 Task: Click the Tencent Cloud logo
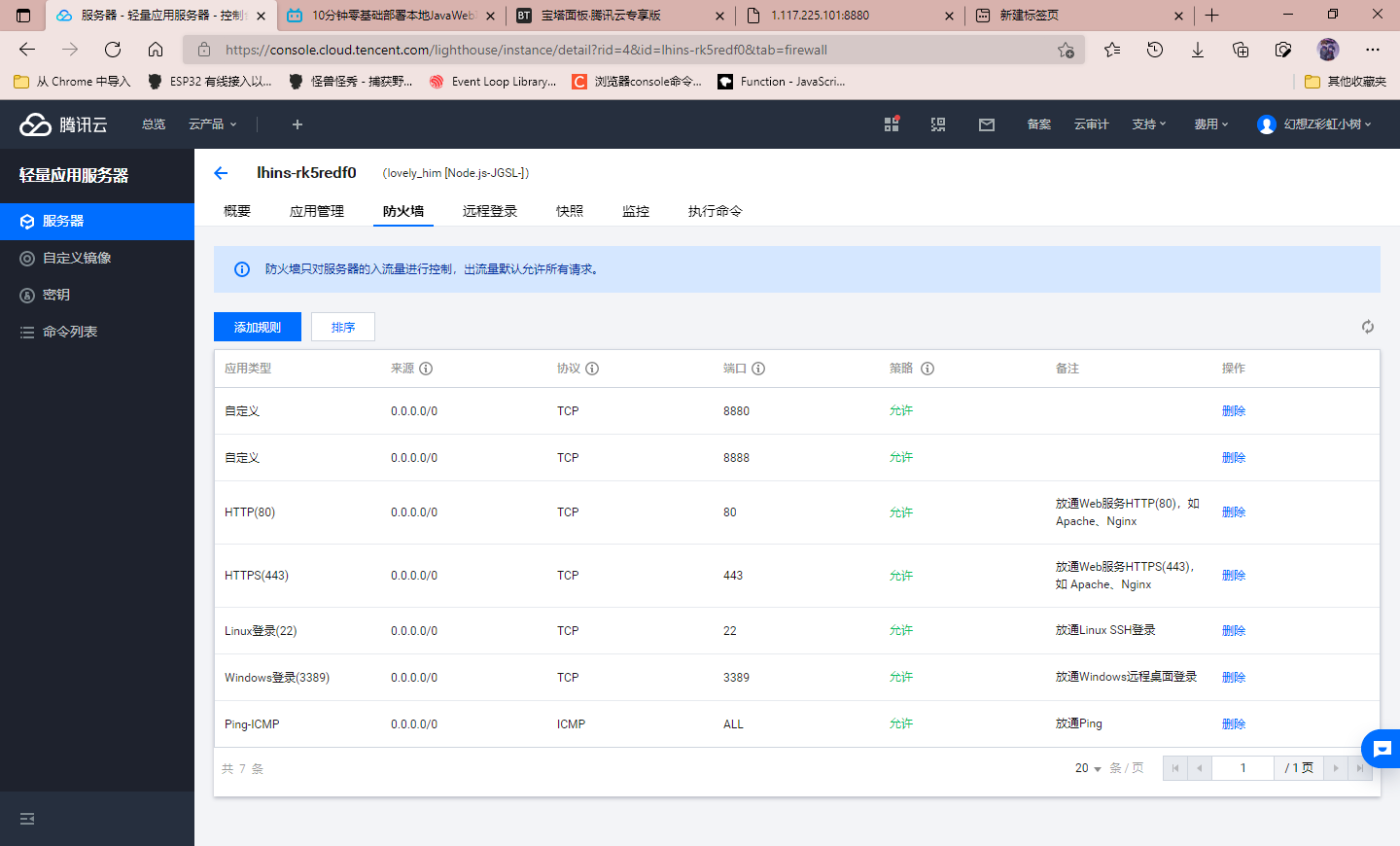coord(64,124)
